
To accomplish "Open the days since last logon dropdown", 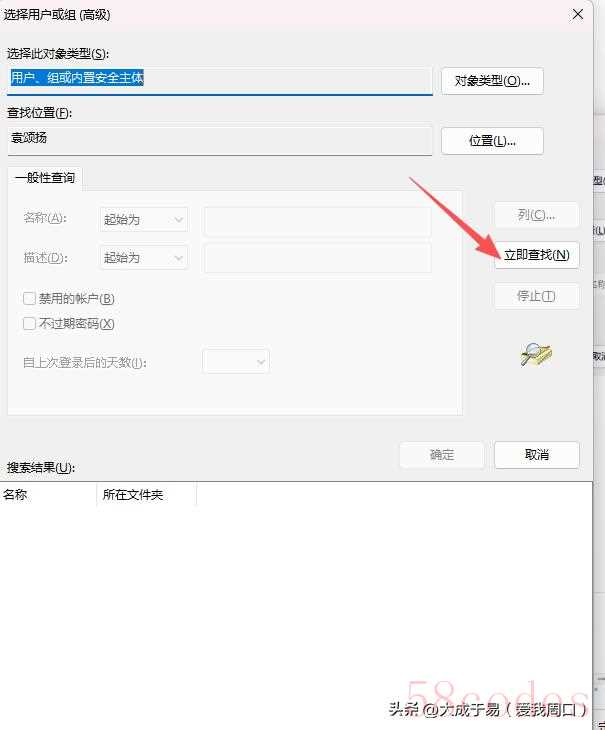I will click(x=236, y=362).
